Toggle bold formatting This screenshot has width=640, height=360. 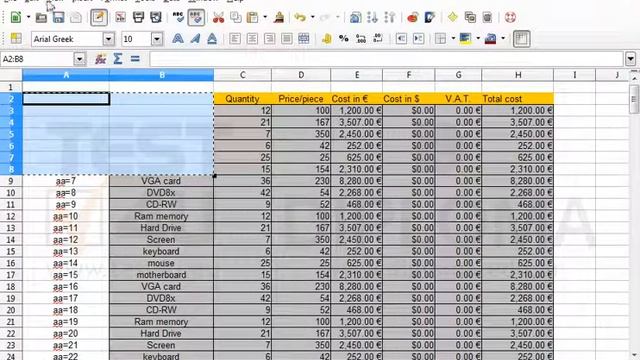(178, 39)
